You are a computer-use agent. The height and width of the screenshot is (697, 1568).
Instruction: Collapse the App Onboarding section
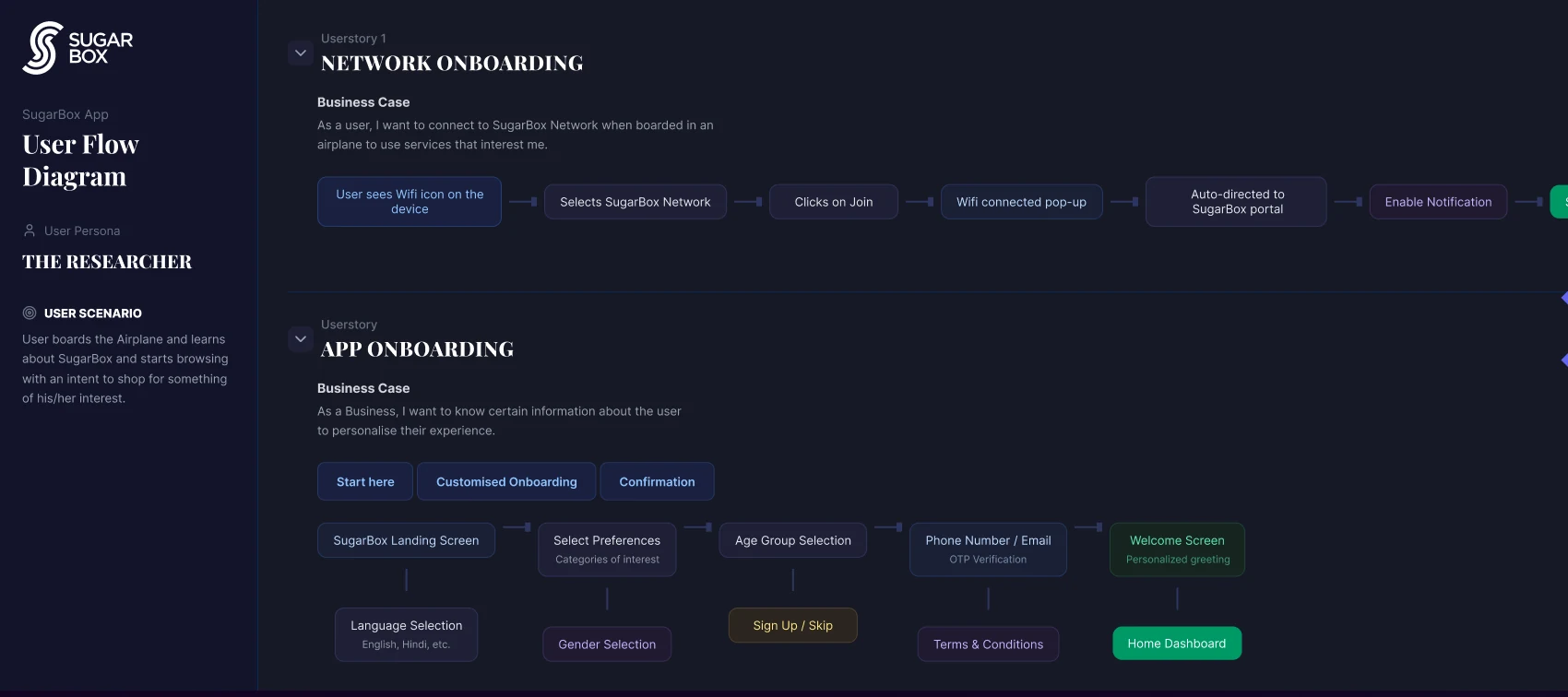click(300, 339)
